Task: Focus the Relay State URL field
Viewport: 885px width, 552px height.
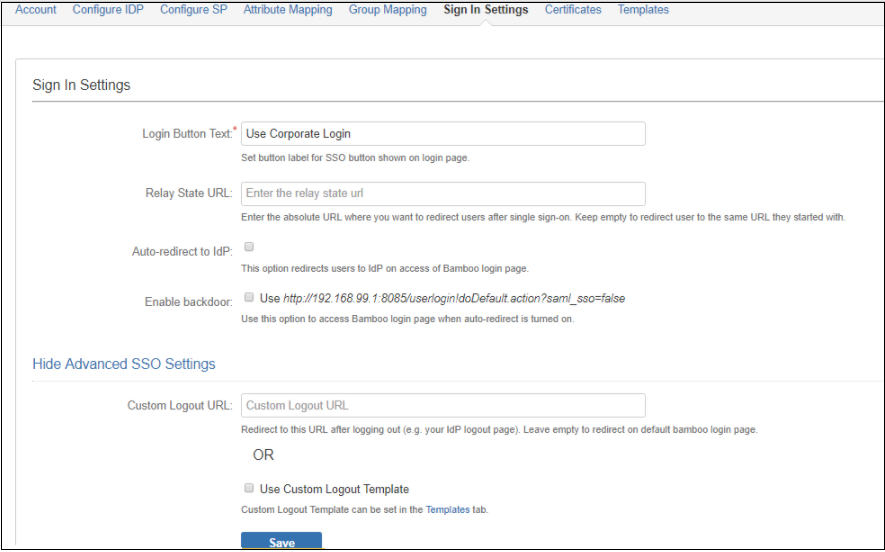Action: pyautogui.click(x=443, y=194)
